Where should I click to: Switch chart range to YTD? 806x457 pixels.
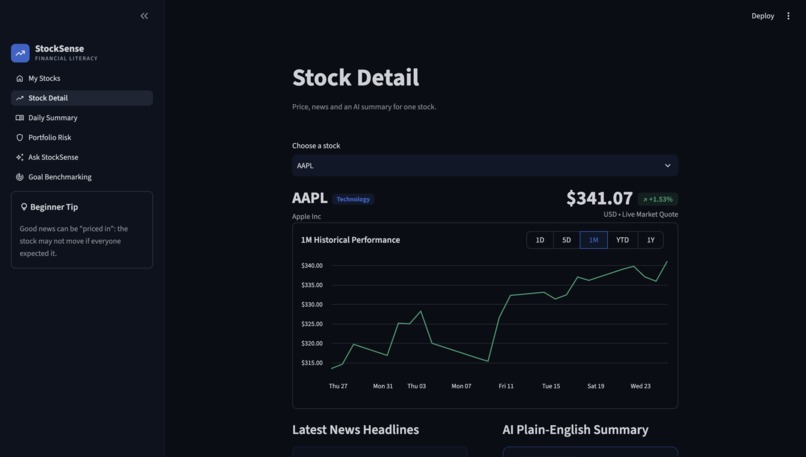(622, 240)
